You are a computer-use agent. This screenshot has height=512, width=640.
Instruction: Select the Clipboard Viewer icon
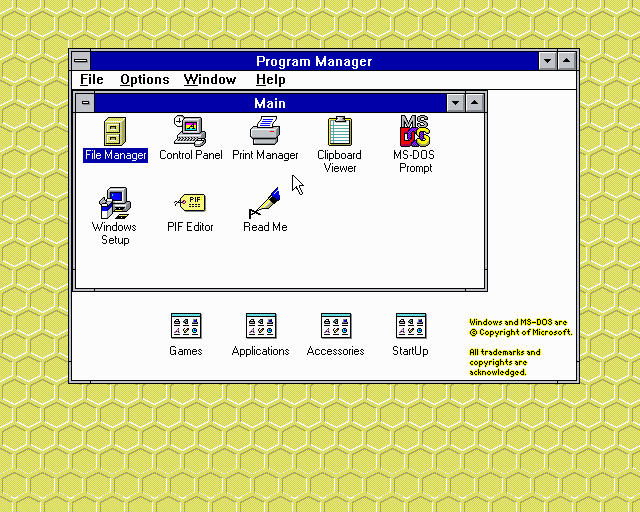point(340,132)
